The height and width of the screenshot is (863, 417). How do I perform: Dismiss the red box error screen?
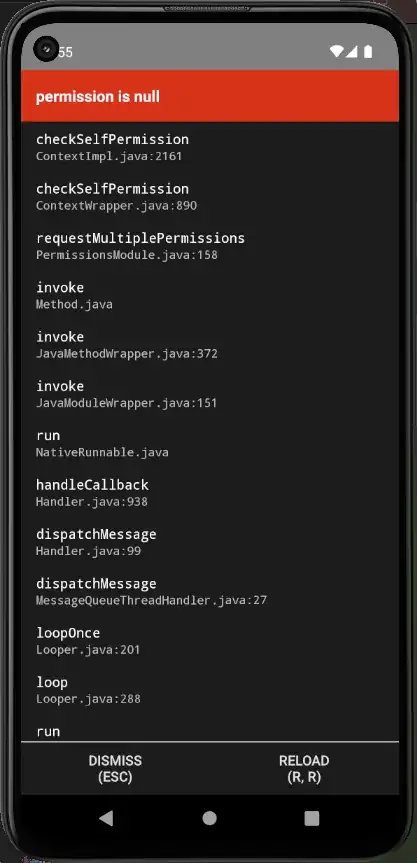[x=115, y=768]
